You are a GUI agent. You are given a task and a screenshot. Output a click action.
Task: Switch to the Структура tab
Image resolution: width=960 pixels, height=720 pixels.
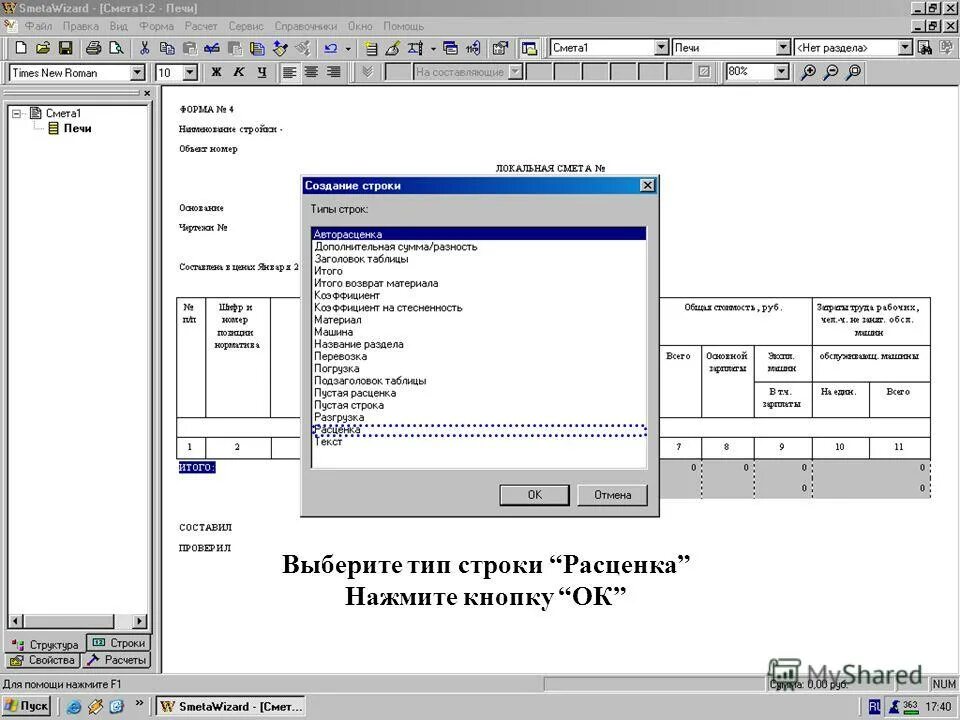pos(46,644)
